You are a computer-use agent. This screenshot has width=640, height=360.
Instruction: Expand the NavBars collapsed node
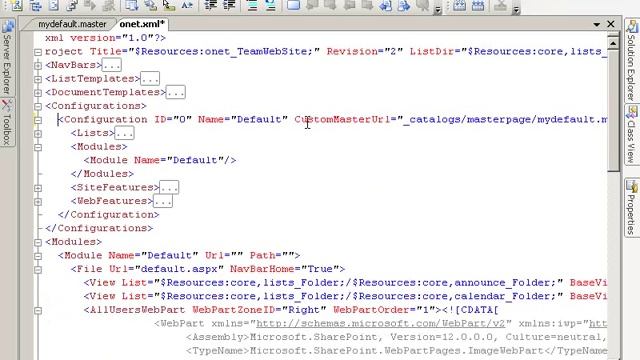(x=38, y=66)
